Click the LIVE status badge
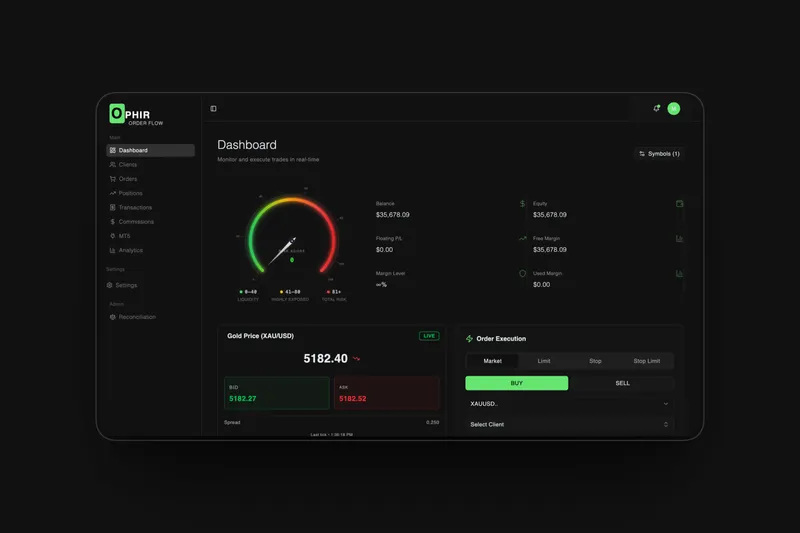The width and height of the screenshot is (800, 533). pos(429,336)
